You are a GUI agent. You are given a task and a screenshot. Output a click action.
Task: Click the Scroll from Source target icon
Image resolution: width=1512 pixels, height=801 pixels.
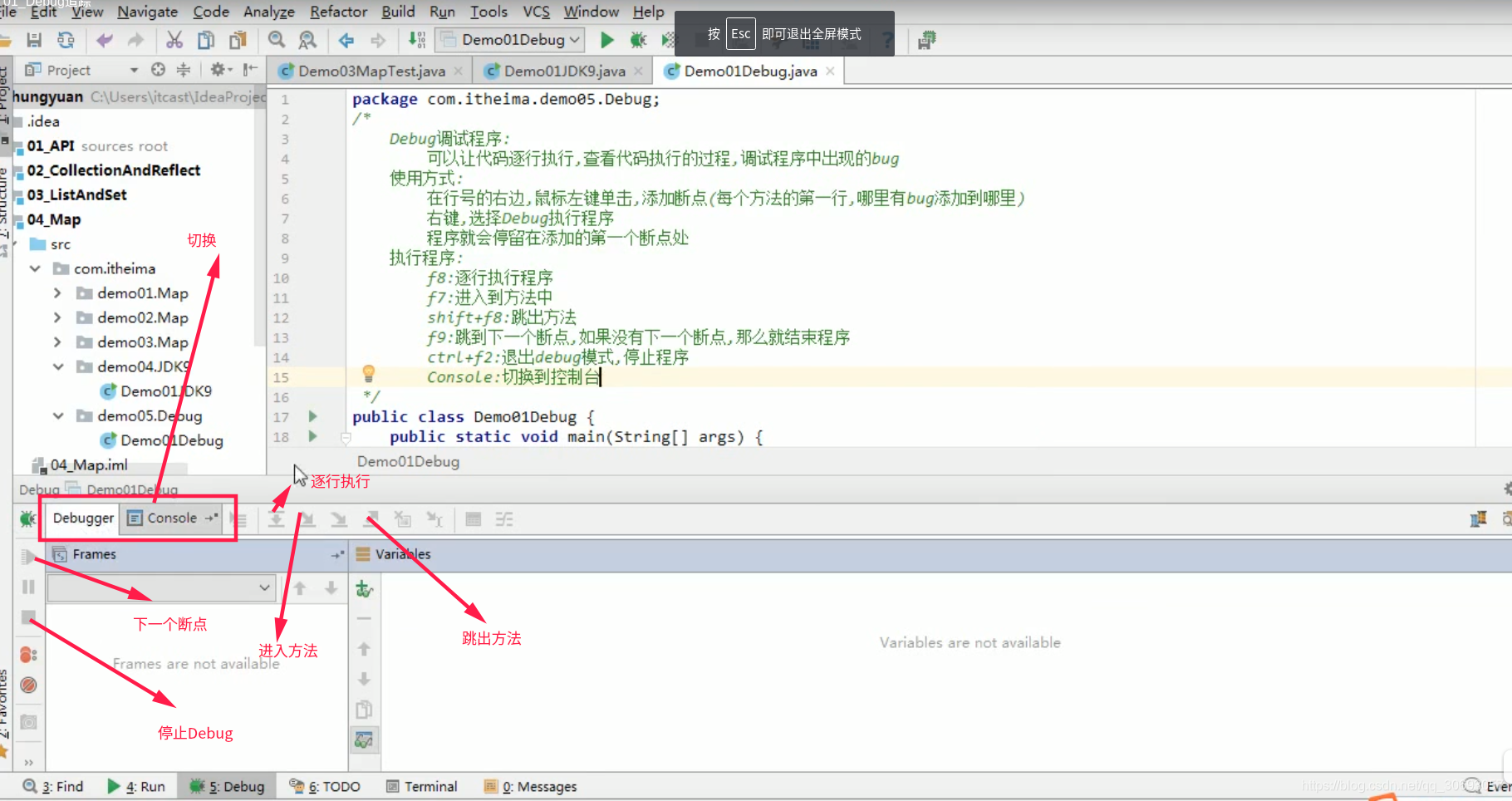(158, 70)
